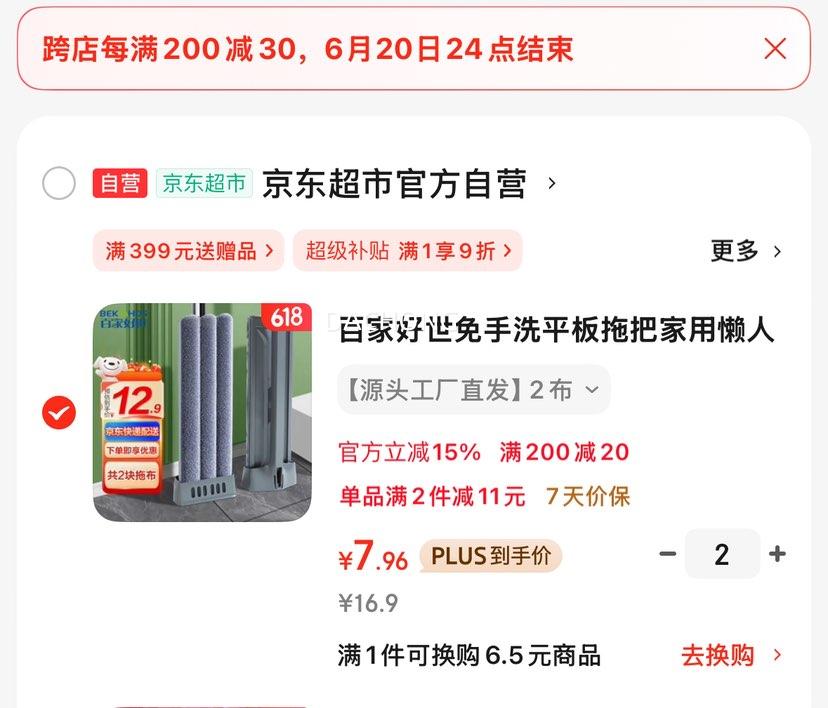Open 超级补贴 满1享9折 offer
The image size is (828, 708).
click(408, 250)
